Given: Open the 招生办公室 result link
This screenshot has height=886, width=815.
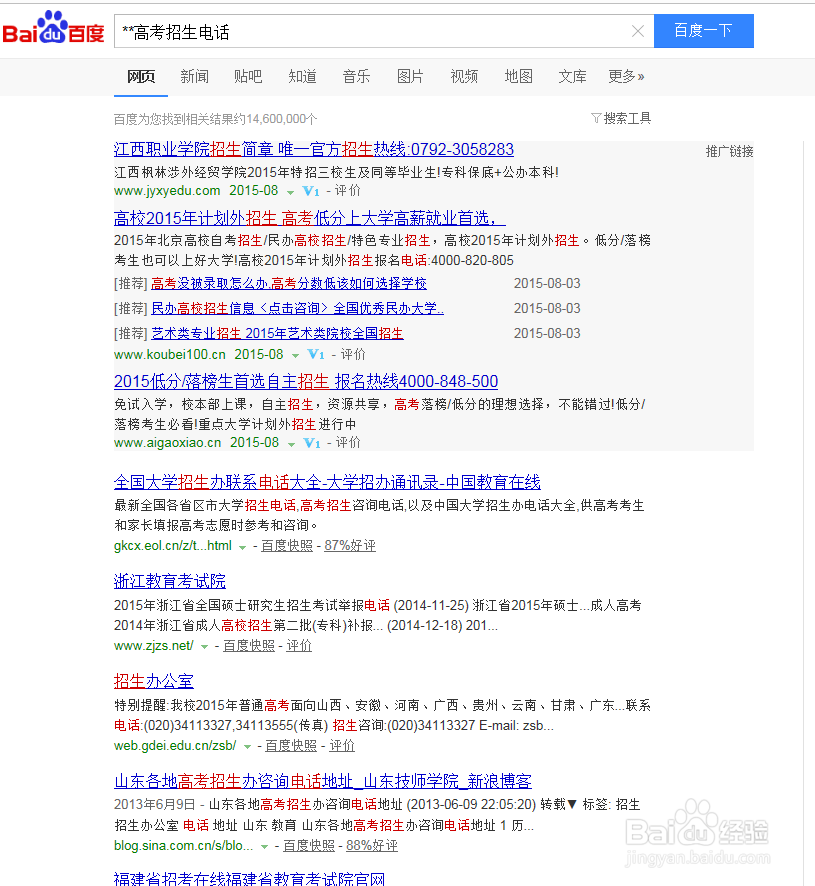Looking at the screenshot, I should 153,681.
